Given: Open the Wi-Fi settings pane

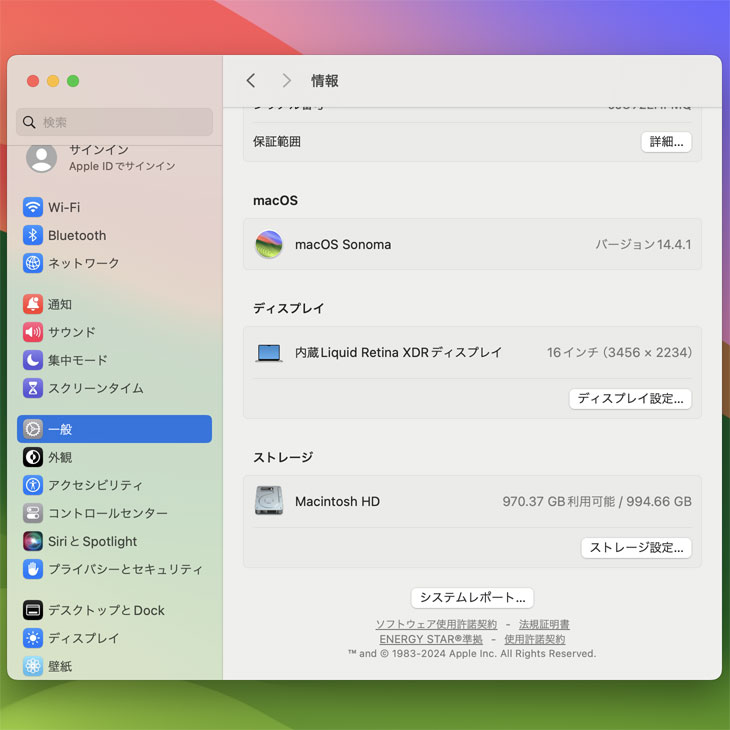Looking at the screenshot, I should click(115, 207).
